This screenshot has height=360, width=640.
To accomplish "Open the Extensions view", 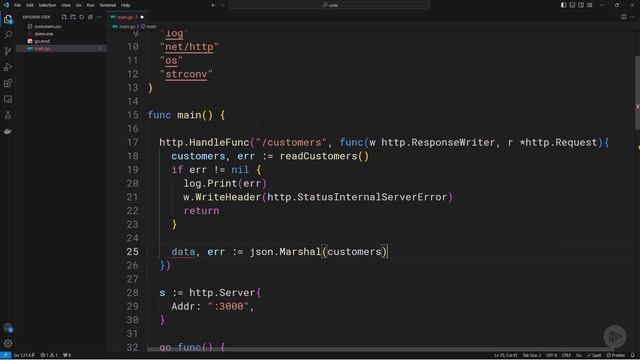I will coord(8,83).
